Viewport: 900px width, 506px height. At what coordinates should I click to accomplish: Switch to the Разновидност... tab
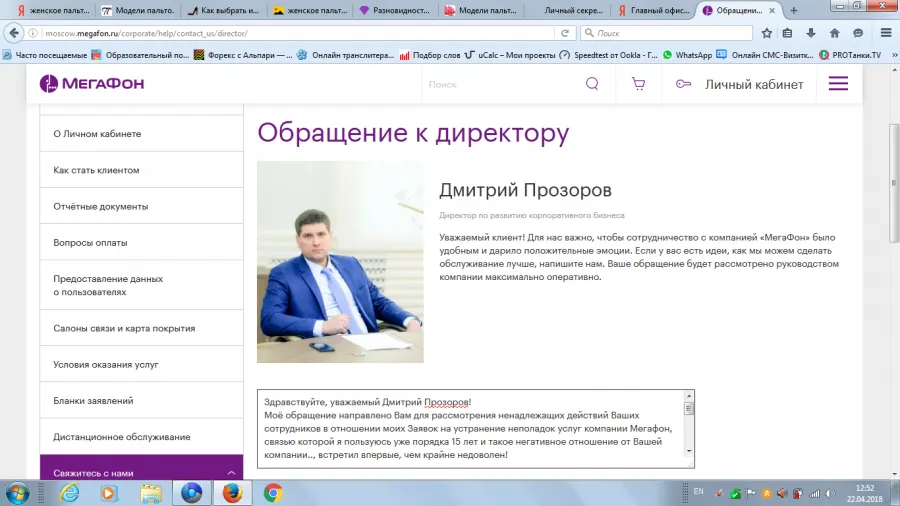[x=394, y=10]
